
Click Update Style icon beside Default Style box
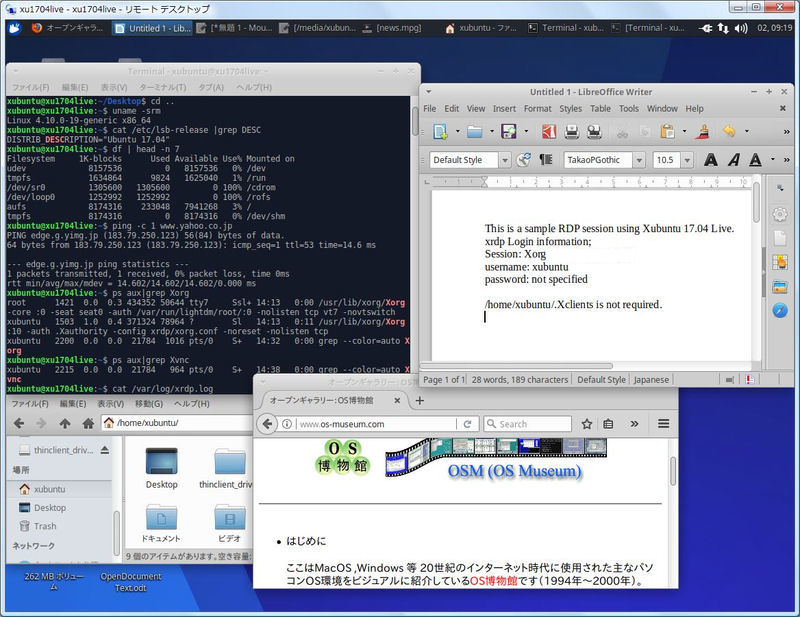[523, 160]
